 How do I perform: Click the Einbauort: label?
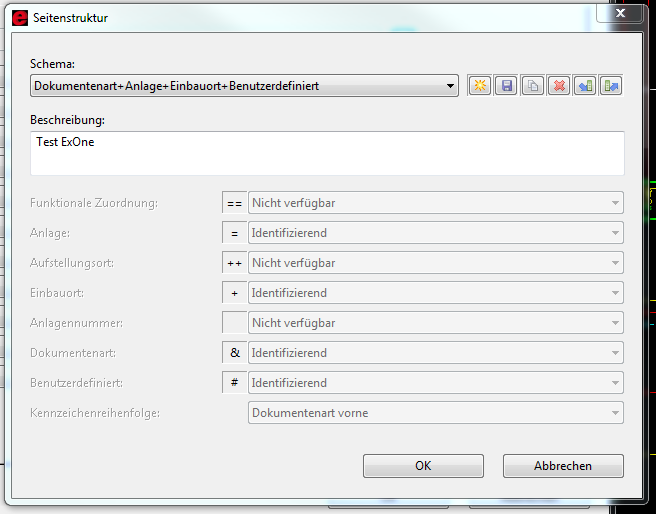[57, 293]
